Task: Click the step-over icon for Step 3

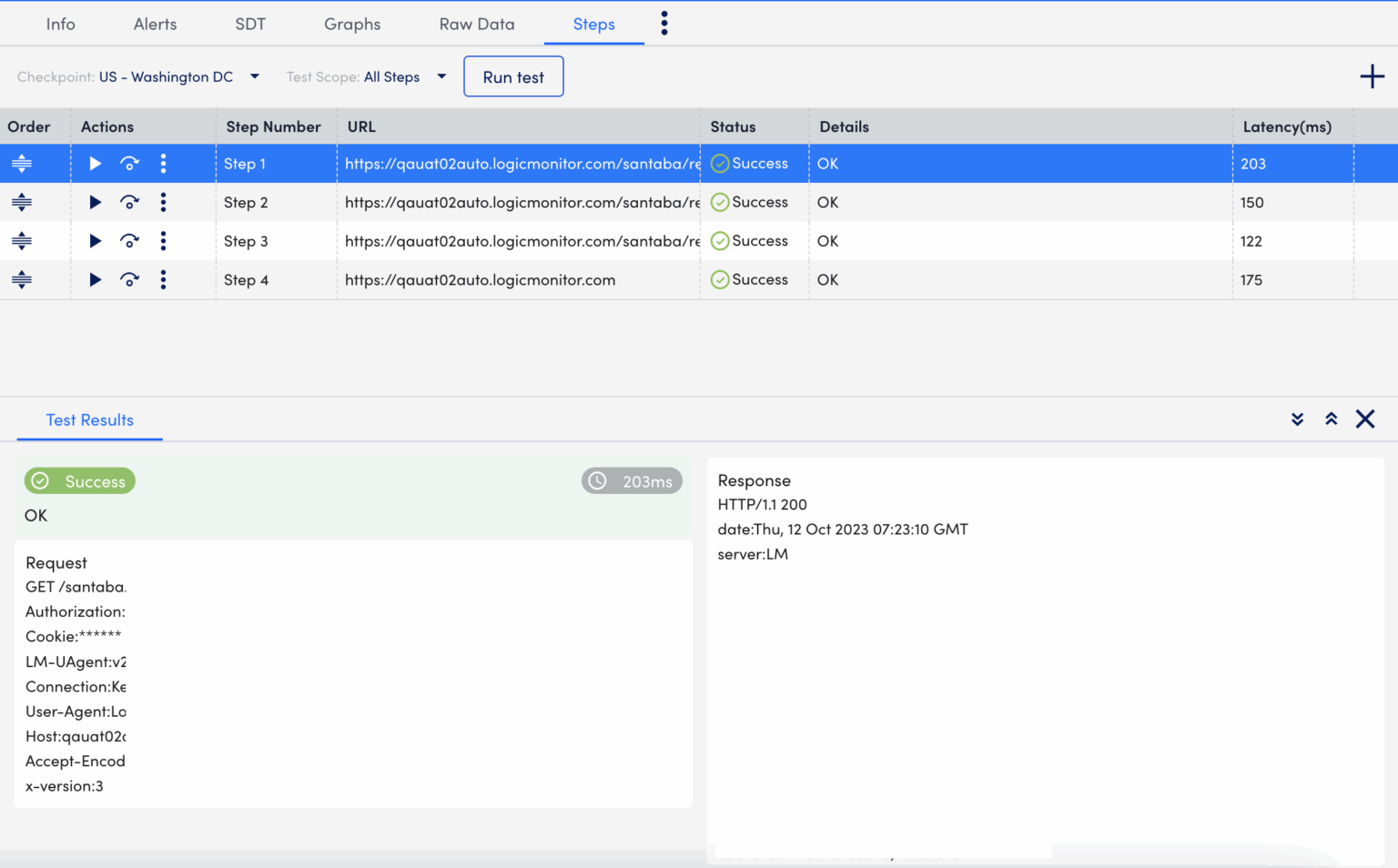Action: click(129, 241)
